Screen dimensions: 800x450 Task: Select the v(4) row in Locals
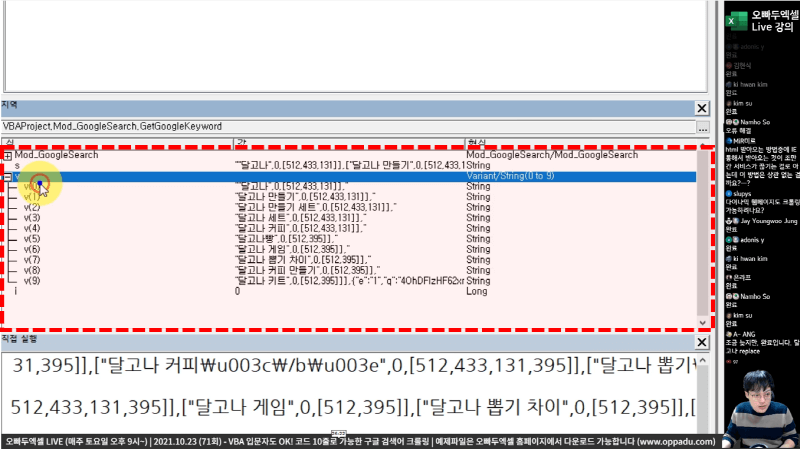coord(349,228)
